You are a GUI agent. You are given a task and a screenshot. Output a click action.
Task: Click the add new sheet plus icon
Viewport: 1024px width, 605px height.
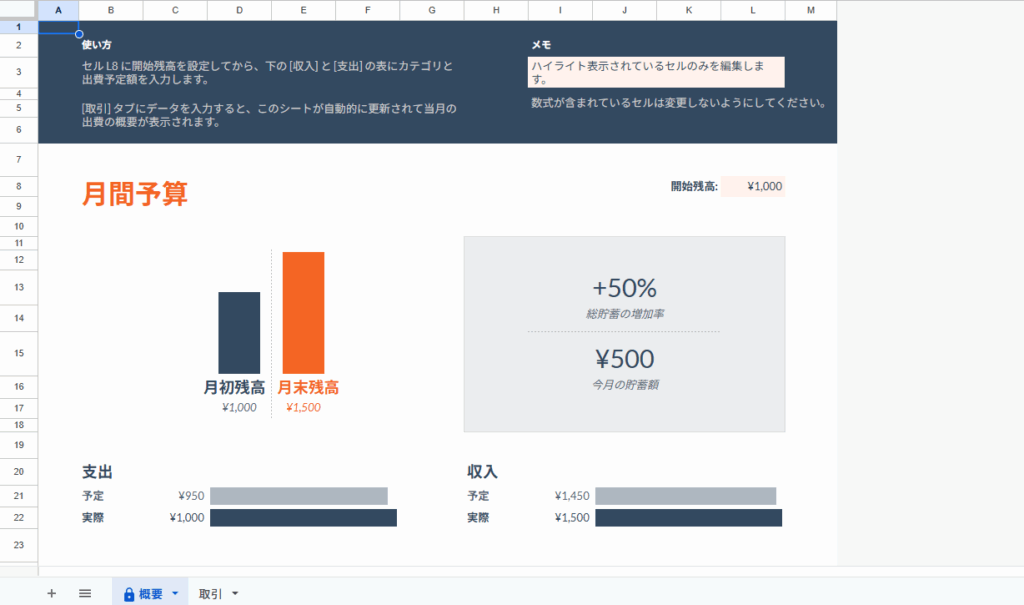coord(51,593)
